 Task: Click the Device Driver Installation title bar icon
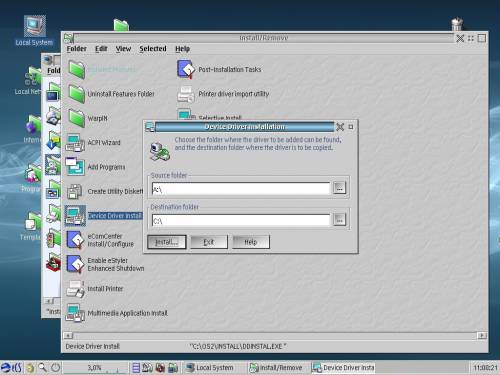(x=150, y=127)
